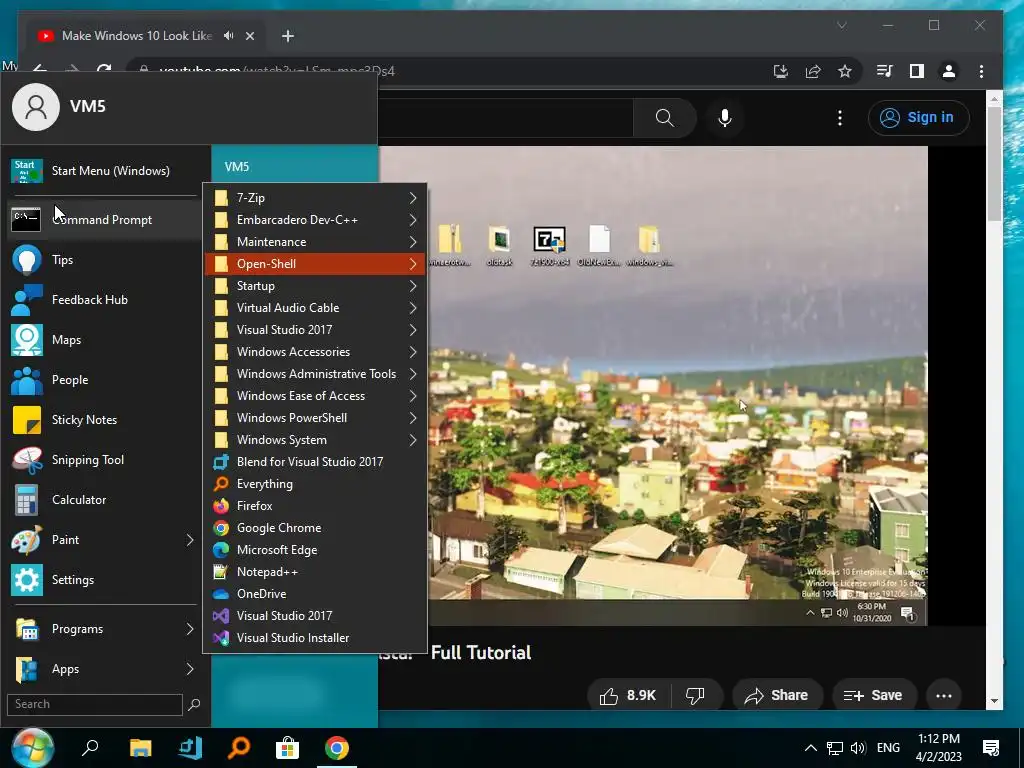Launch Blend for Visual Studio 2017
Viewport: 1024px width, 768px height.
(x=315, y=462)
